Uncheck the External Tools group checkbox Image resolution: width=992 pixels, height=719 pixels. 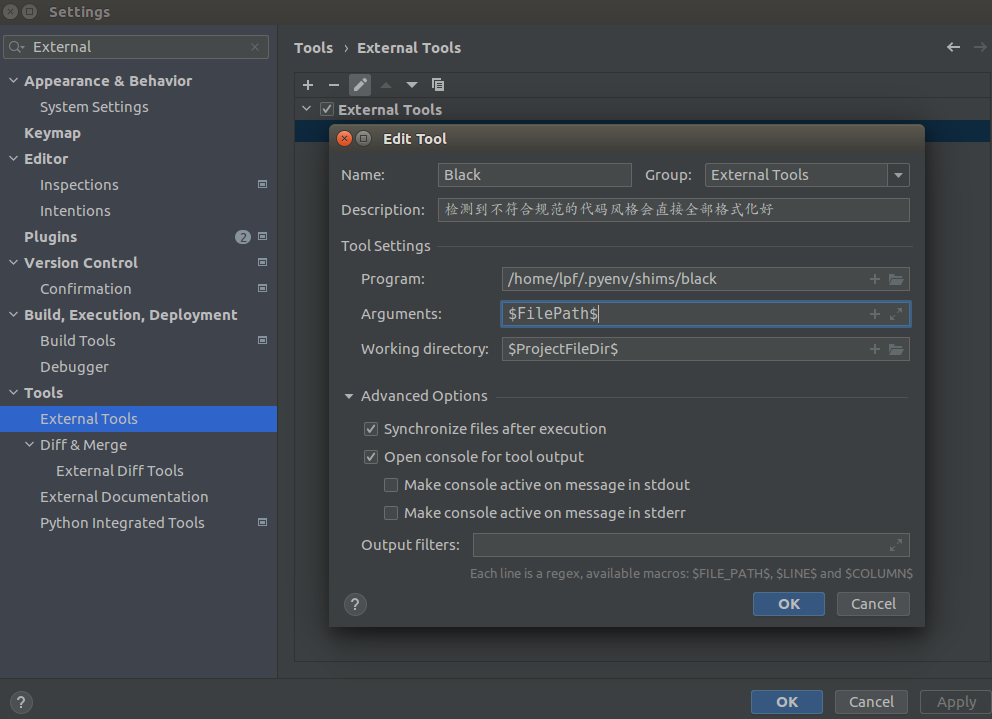click(x=326, y=109)
